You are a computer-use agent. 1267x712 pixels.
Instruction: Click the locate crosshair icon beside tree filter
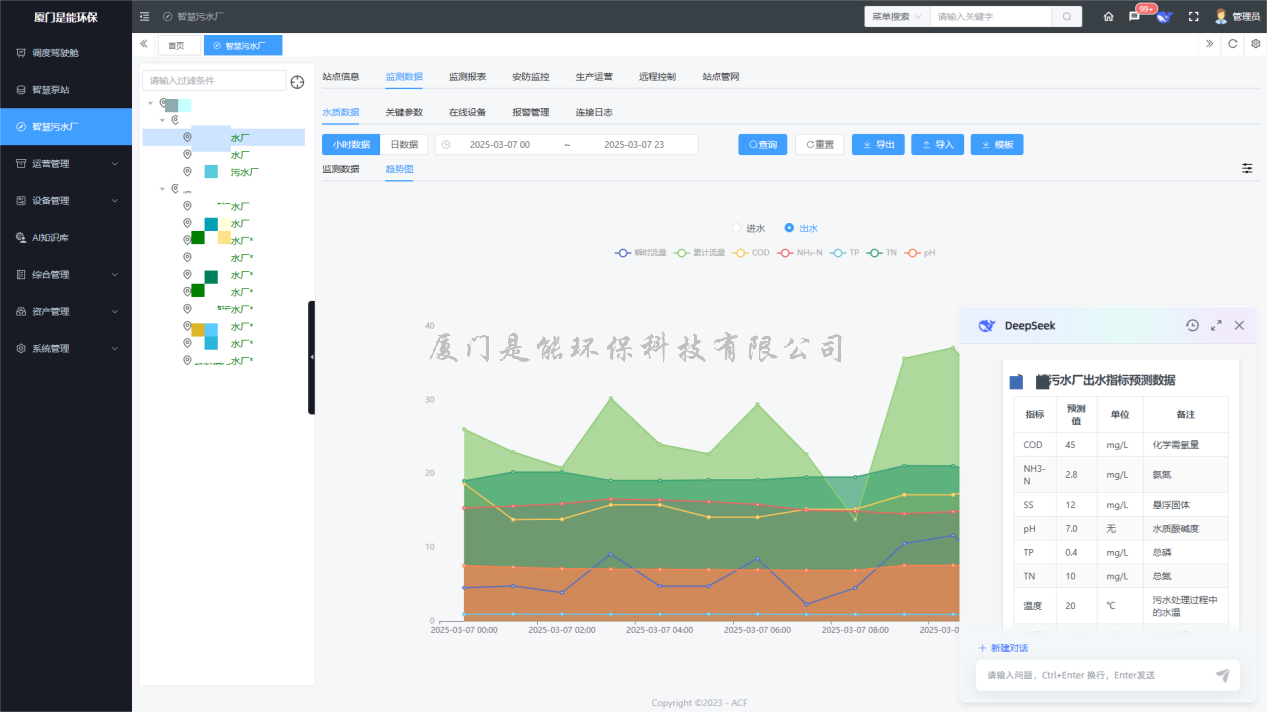click(297, 82)
